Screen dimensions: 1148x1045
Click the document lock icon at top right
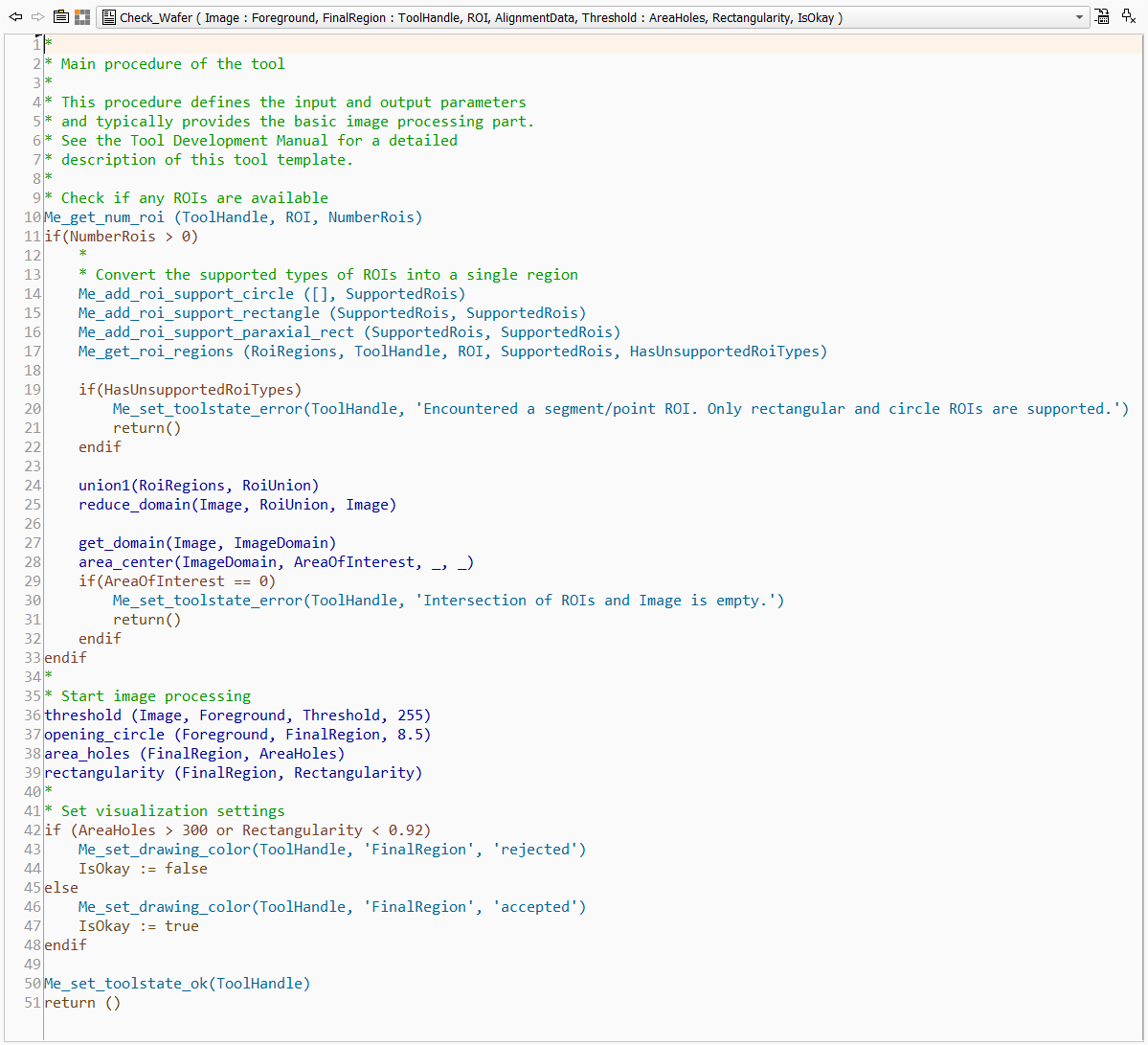coord(1102,17)
